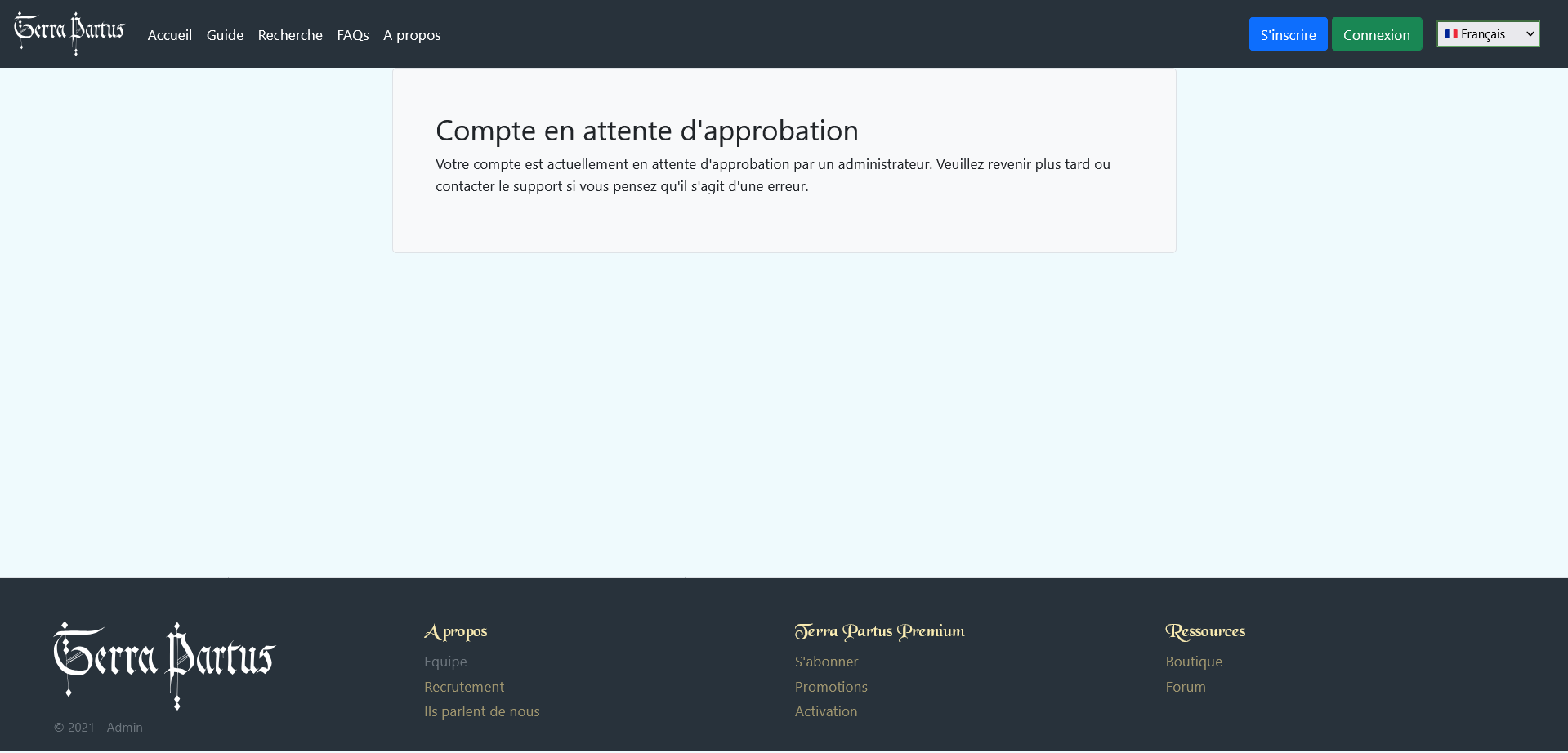Image resolution: width=1568 pixels, height=753 pixels.
Task: Click the Compte en attente d'approbation heading
Action: (x=646, y=131)
